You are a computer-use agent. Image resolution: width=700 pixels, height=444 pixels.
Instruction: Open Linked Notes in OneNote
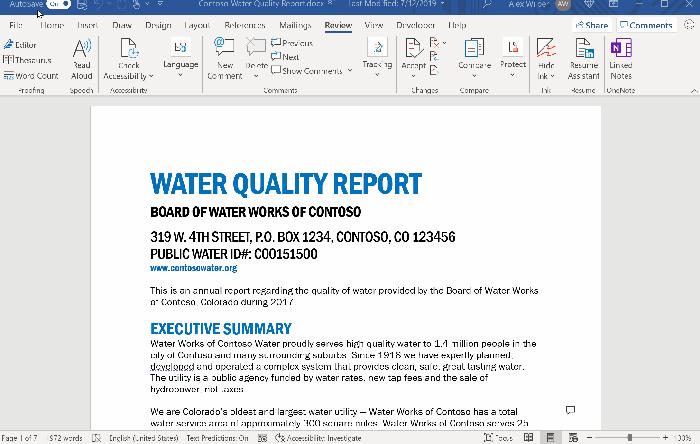click(621, 58)
